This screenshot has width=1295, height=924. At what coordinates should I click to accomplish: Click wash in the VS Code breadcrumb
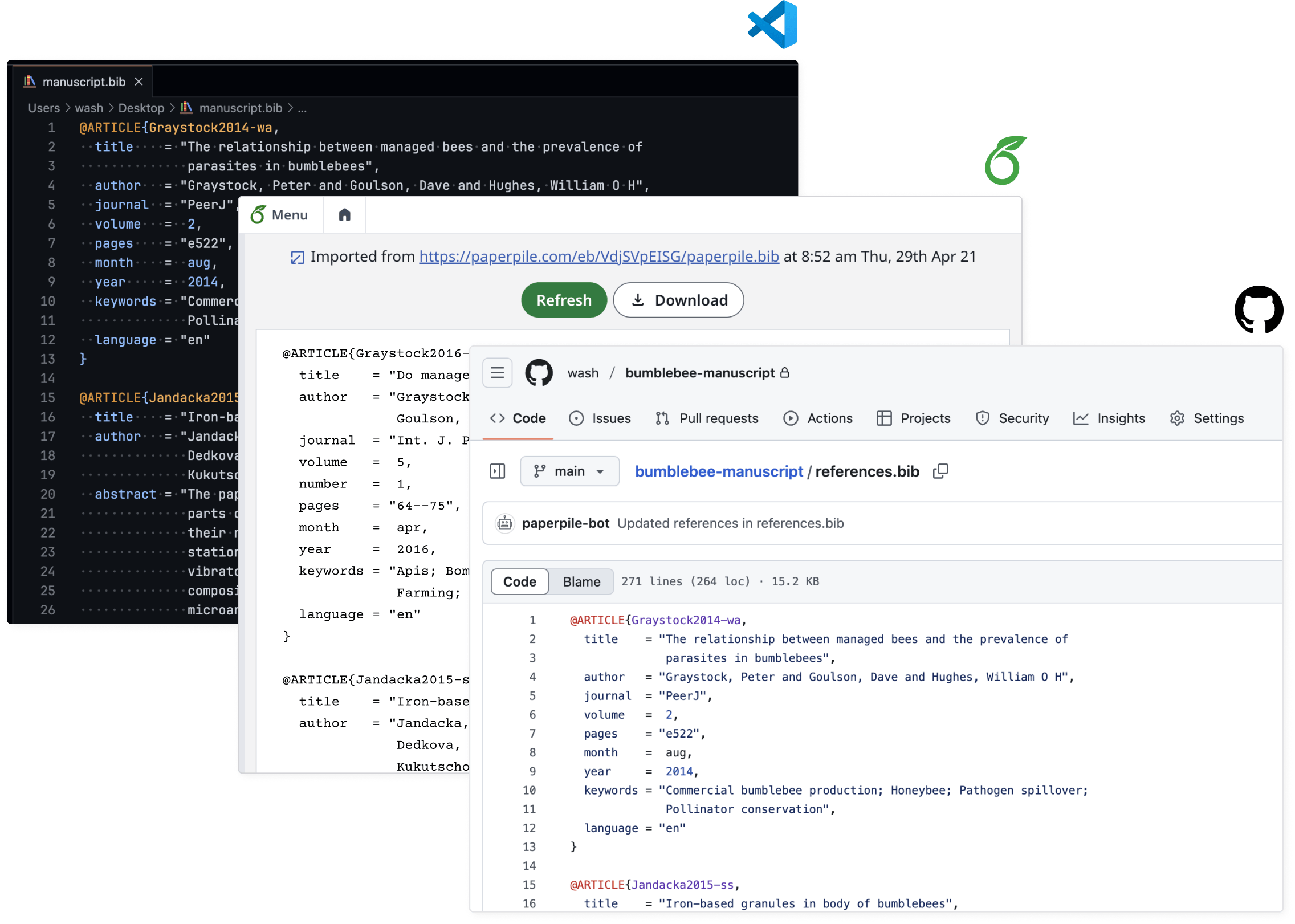89,108
